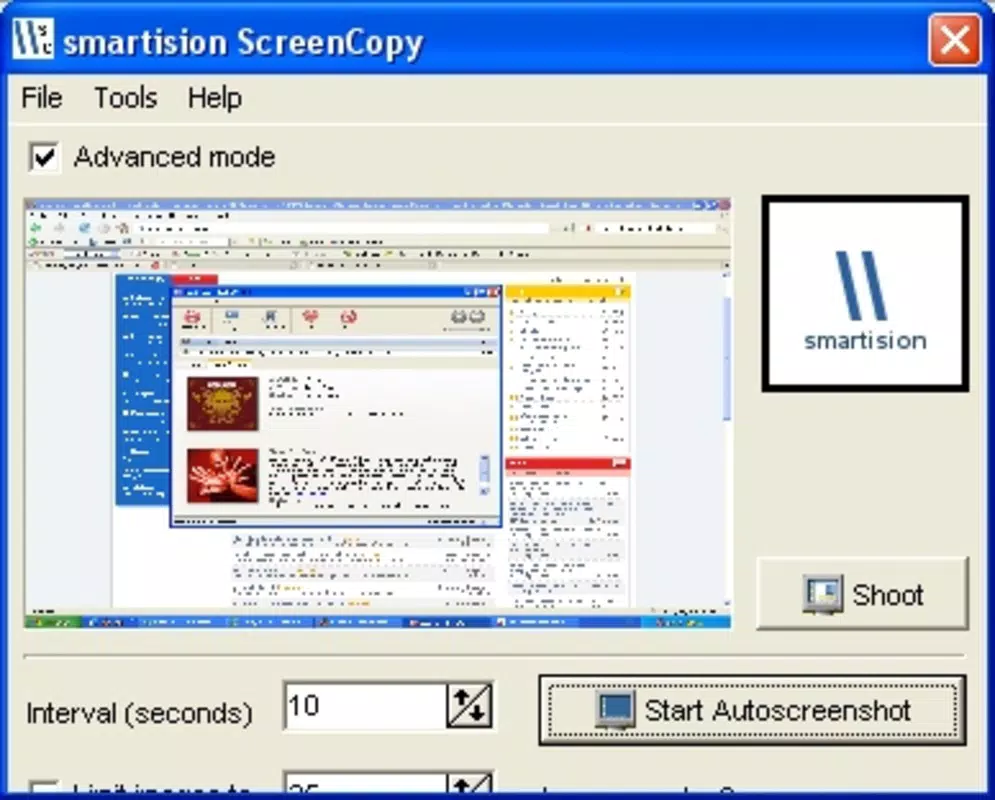The height and width of the screenshot is (800, 995).
Task: Click the Interval seconds input field
Action: pyautogui.click(x=365, y=706)
